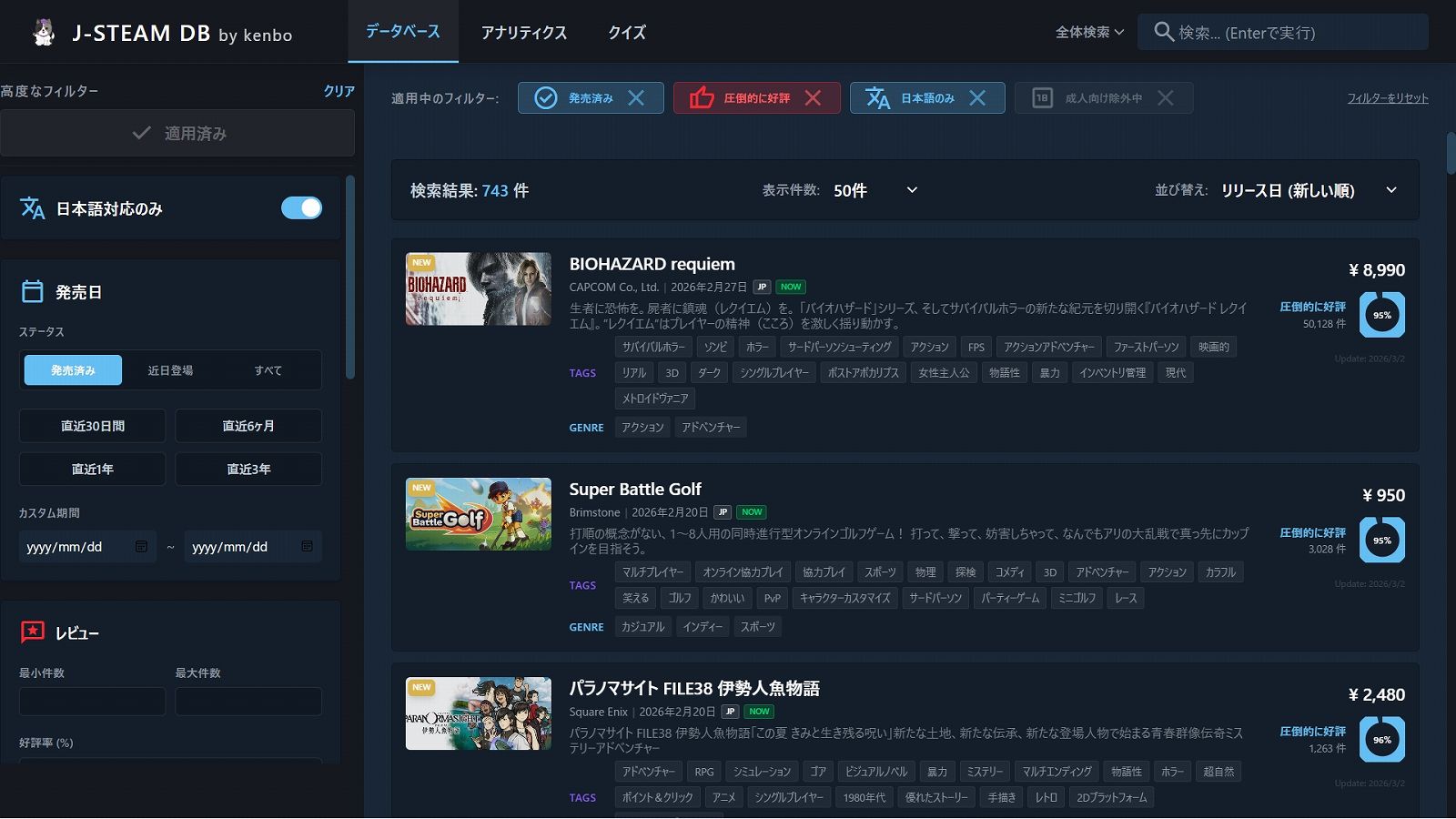Click the 18 icon in 成人向け除外中 chip
The width and height of the screenshot is (1456, 819).
coord(1042,98)
